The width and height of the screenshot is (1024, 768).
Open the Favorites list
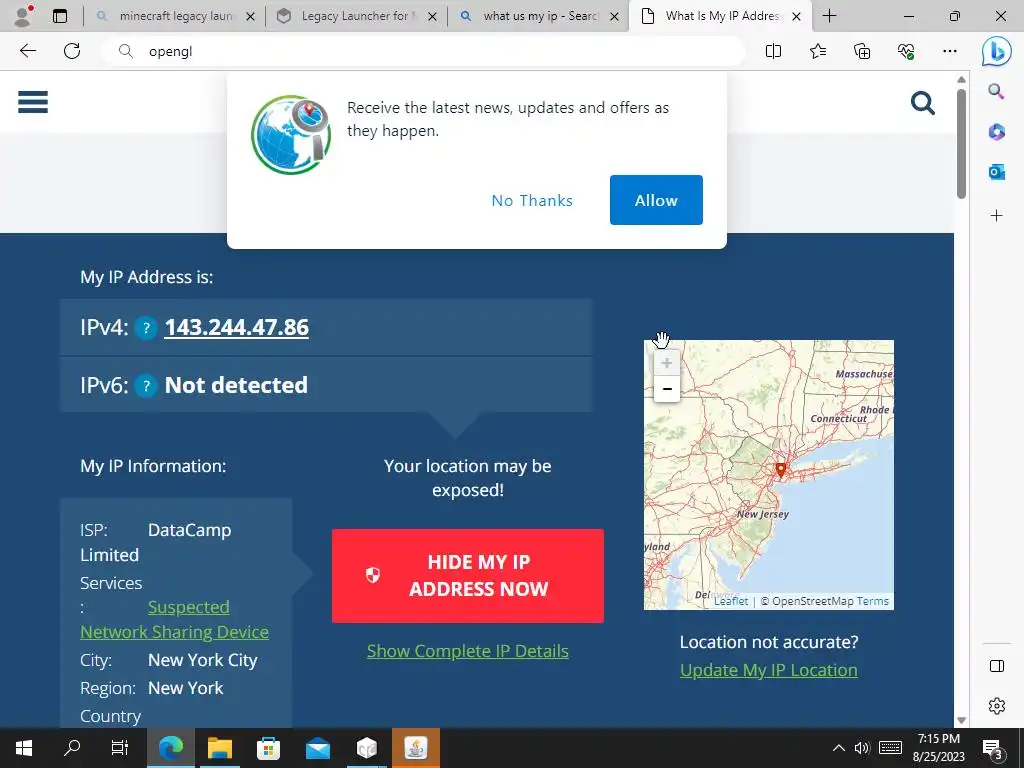818,51
